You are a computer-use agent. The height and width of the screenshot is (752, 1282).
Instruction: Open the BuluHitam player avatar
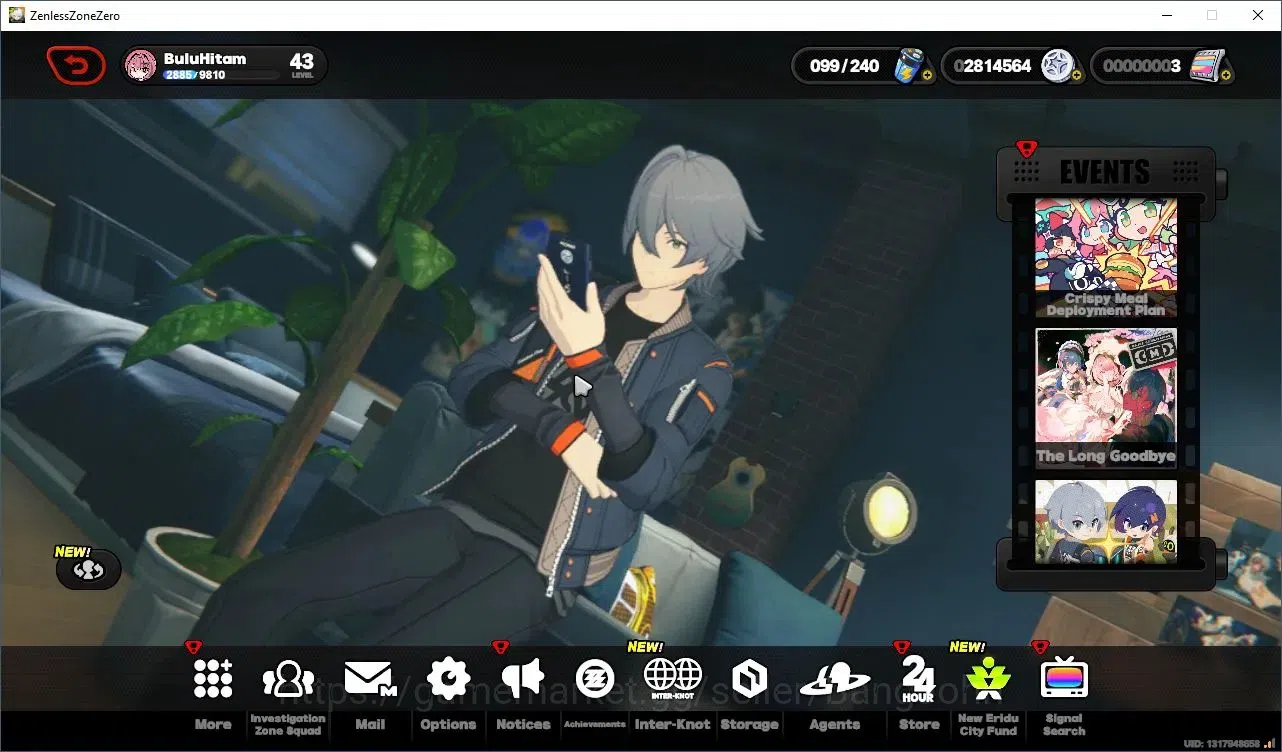[x=141, y=66]
